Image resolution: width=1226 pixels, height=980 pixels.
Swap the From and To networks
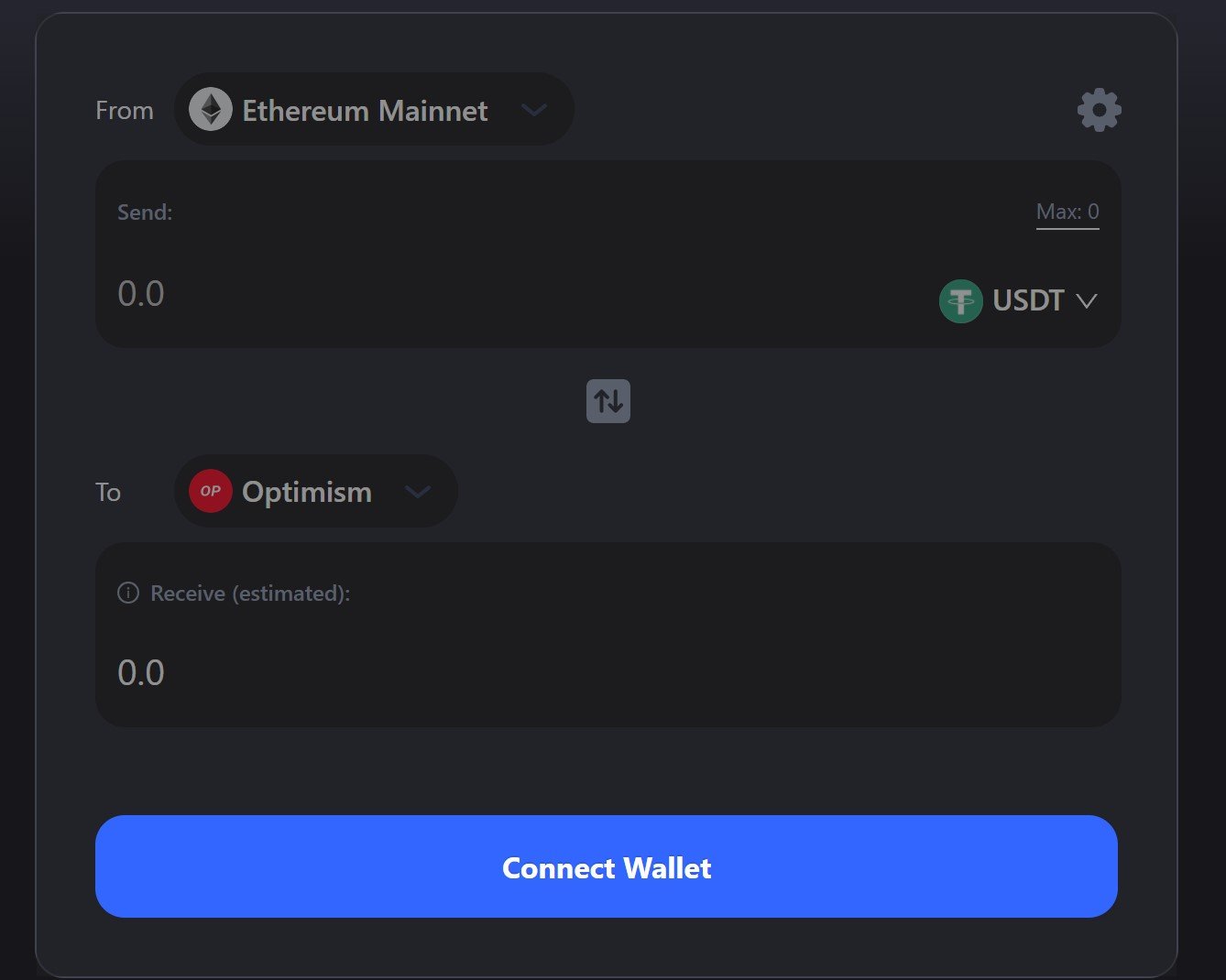pos(608,401)
